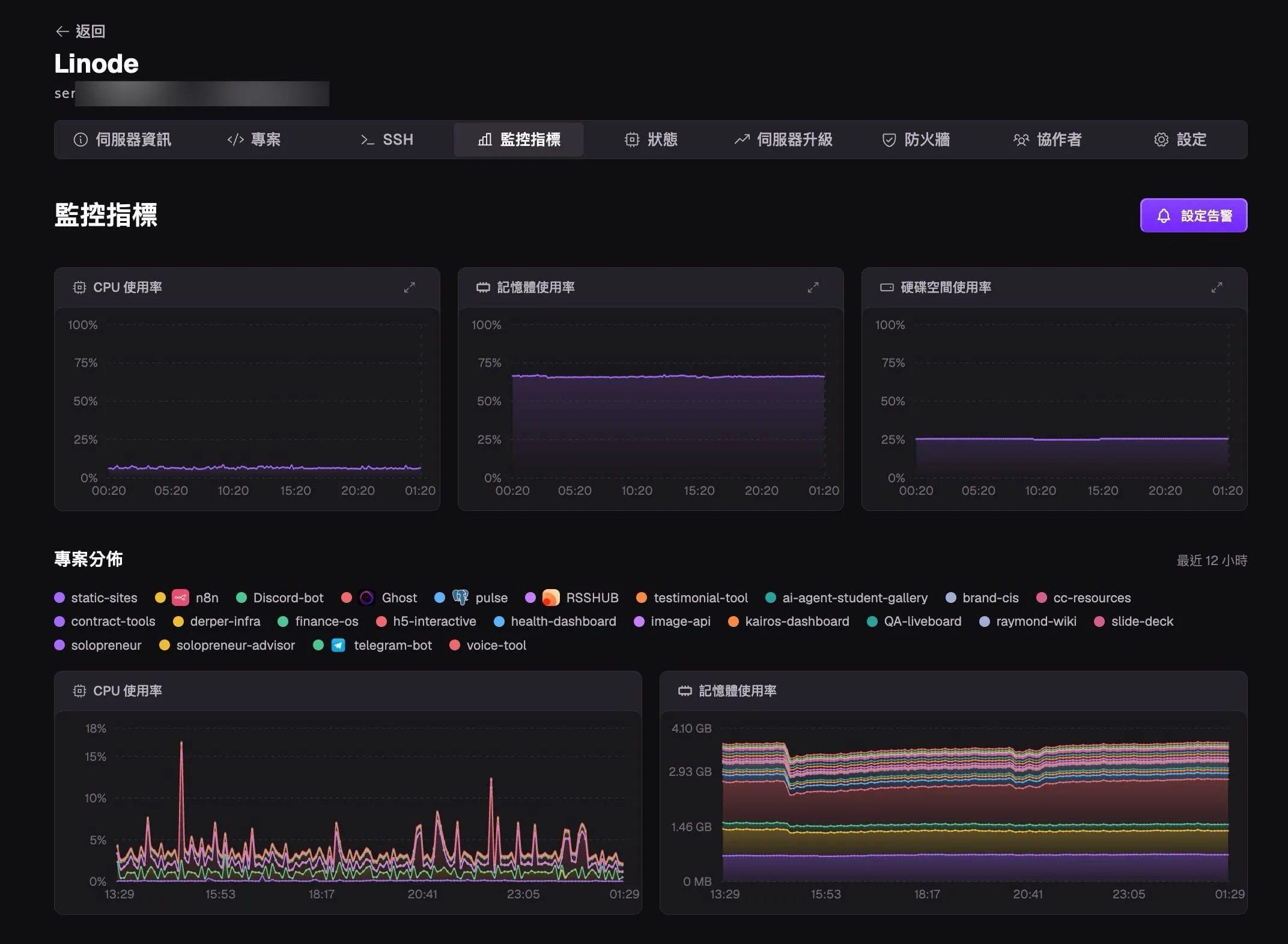
Task: Expand the 硬碟空間使用率 chart
Action: (x=1217, y=287)
